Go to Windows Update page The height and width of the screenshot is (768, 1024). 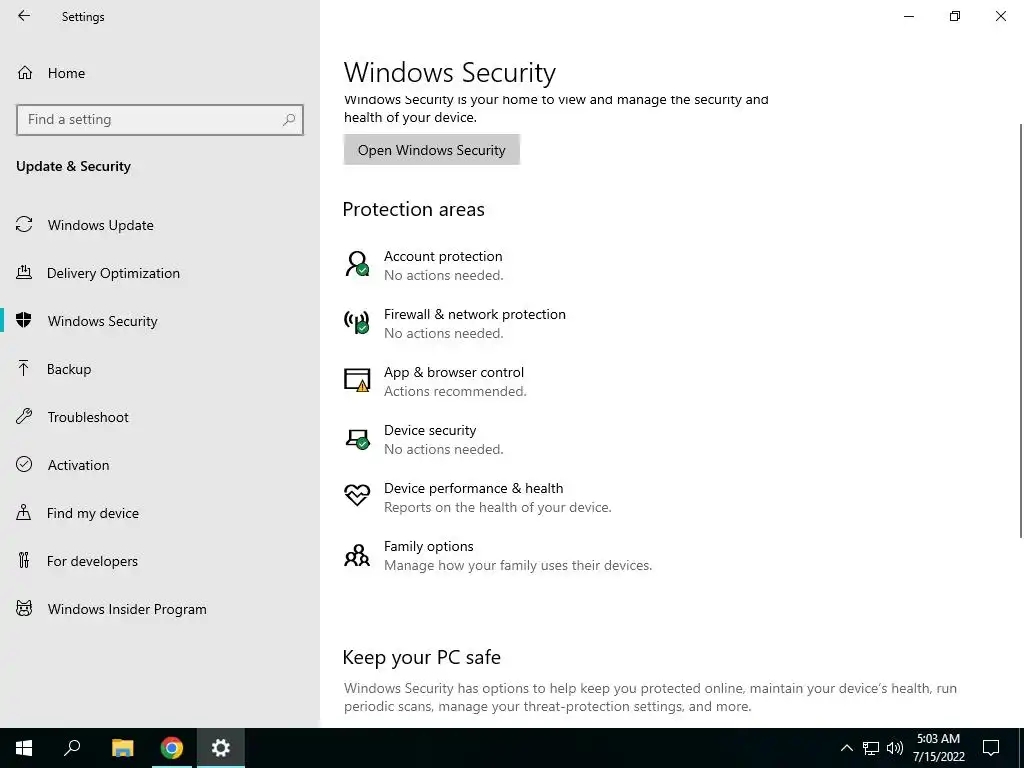coord(101,225)
